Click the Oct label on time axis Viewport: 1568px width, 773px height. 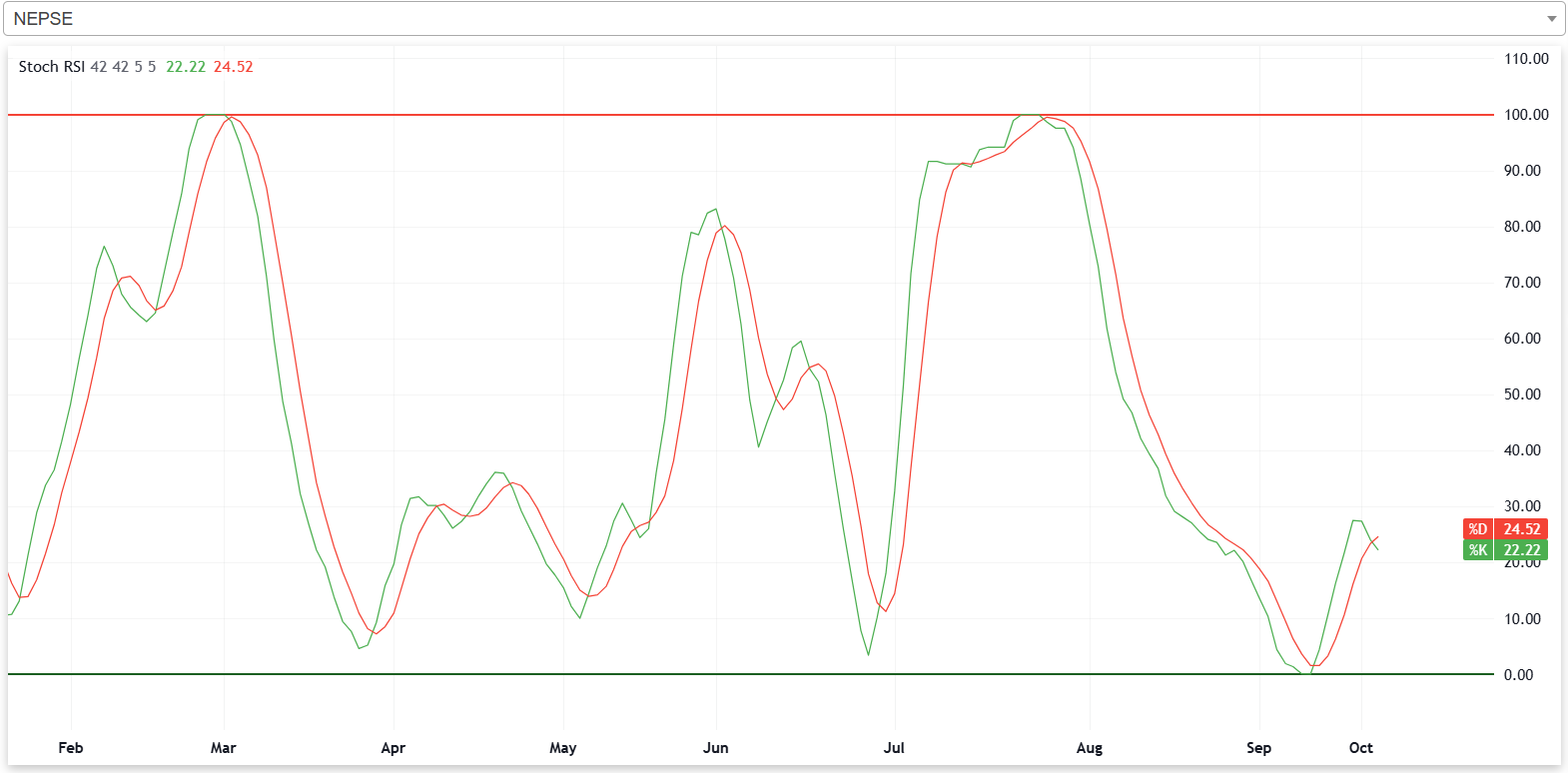click(1360, 748)
